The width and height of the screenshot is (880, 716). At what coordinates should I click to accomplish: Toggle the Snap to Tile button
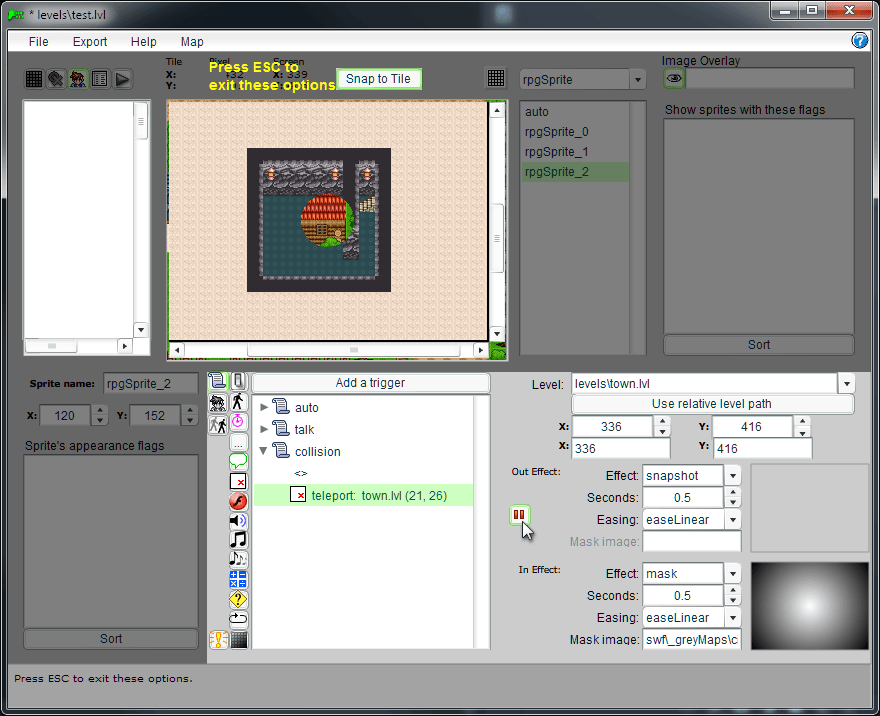coord(378,79)
